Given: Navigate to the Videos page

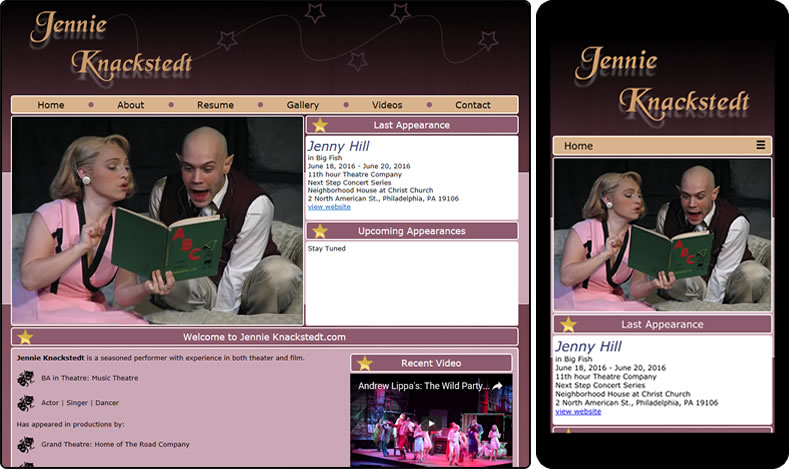Looking at the screenshot, I should pos(387,105).
